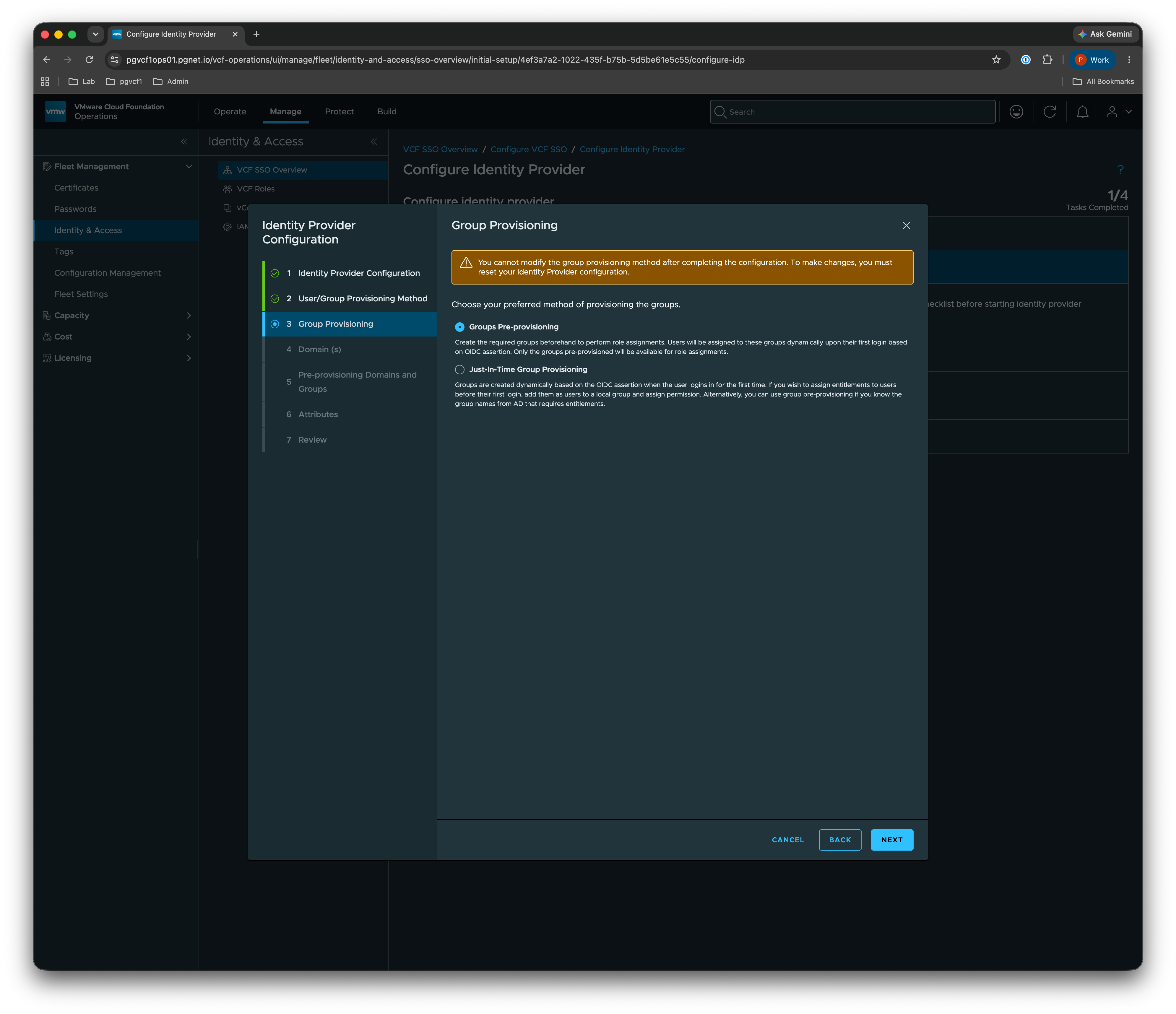Open the notifications bell

(x=1082, y=112)
